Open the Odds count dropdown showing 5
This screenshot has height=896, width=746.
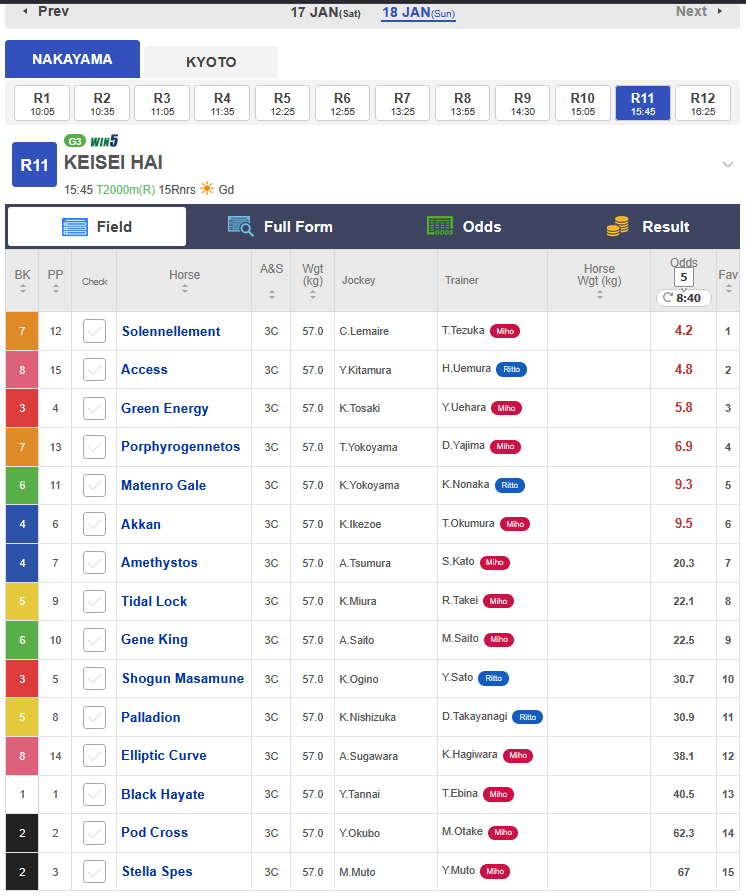(683, 278)
